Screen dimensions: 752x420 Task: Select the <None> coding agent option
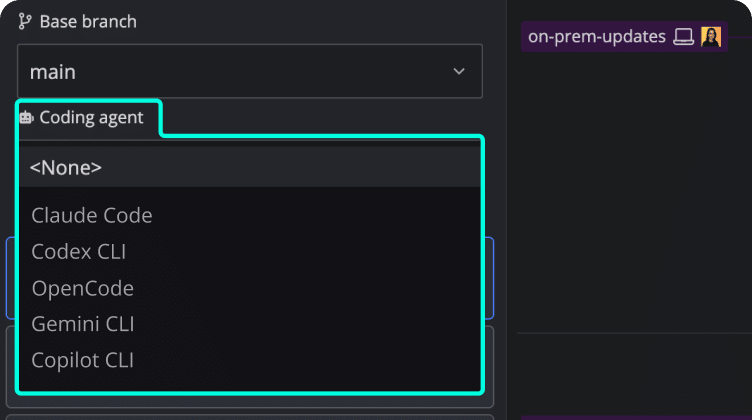coord(66,167)
